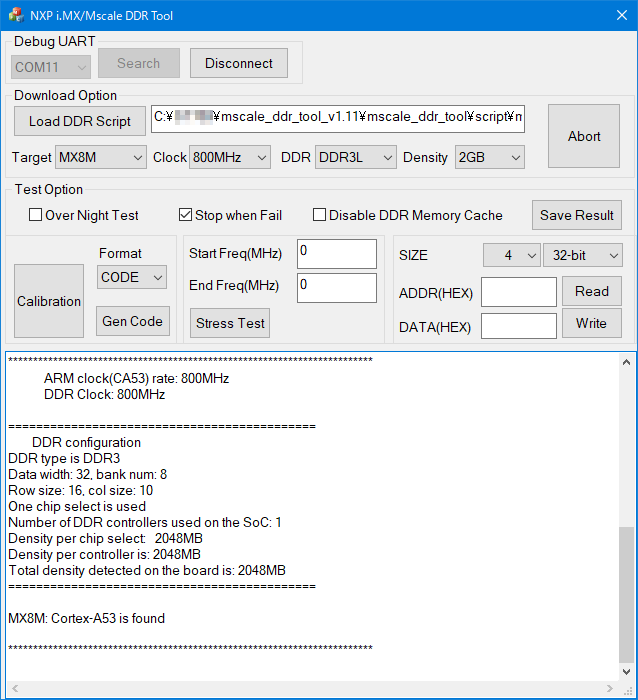This screenshot has width=638, height=700.
Task: Click the Save Result button
Action: [577, 215]
